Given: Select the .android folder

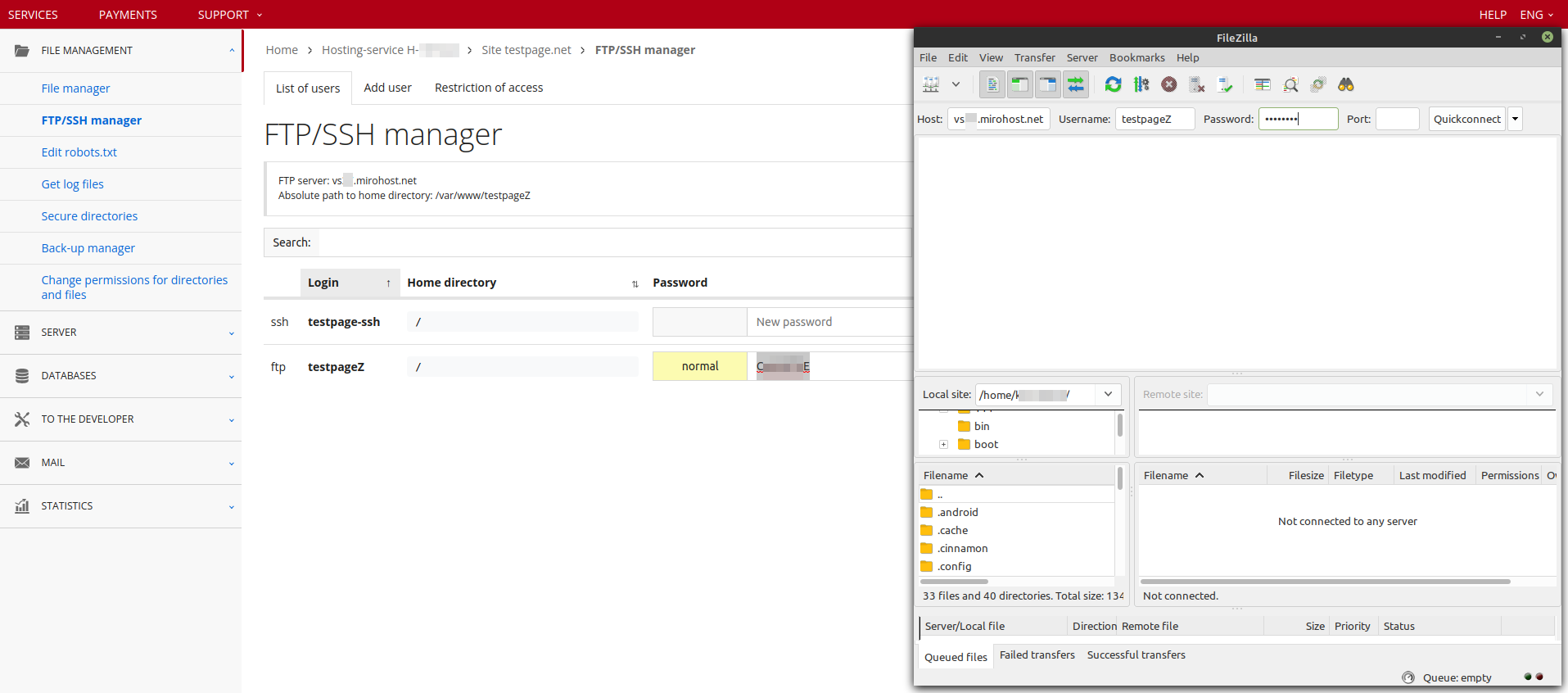Looking at the screenshot, I should tap(957, 512).
